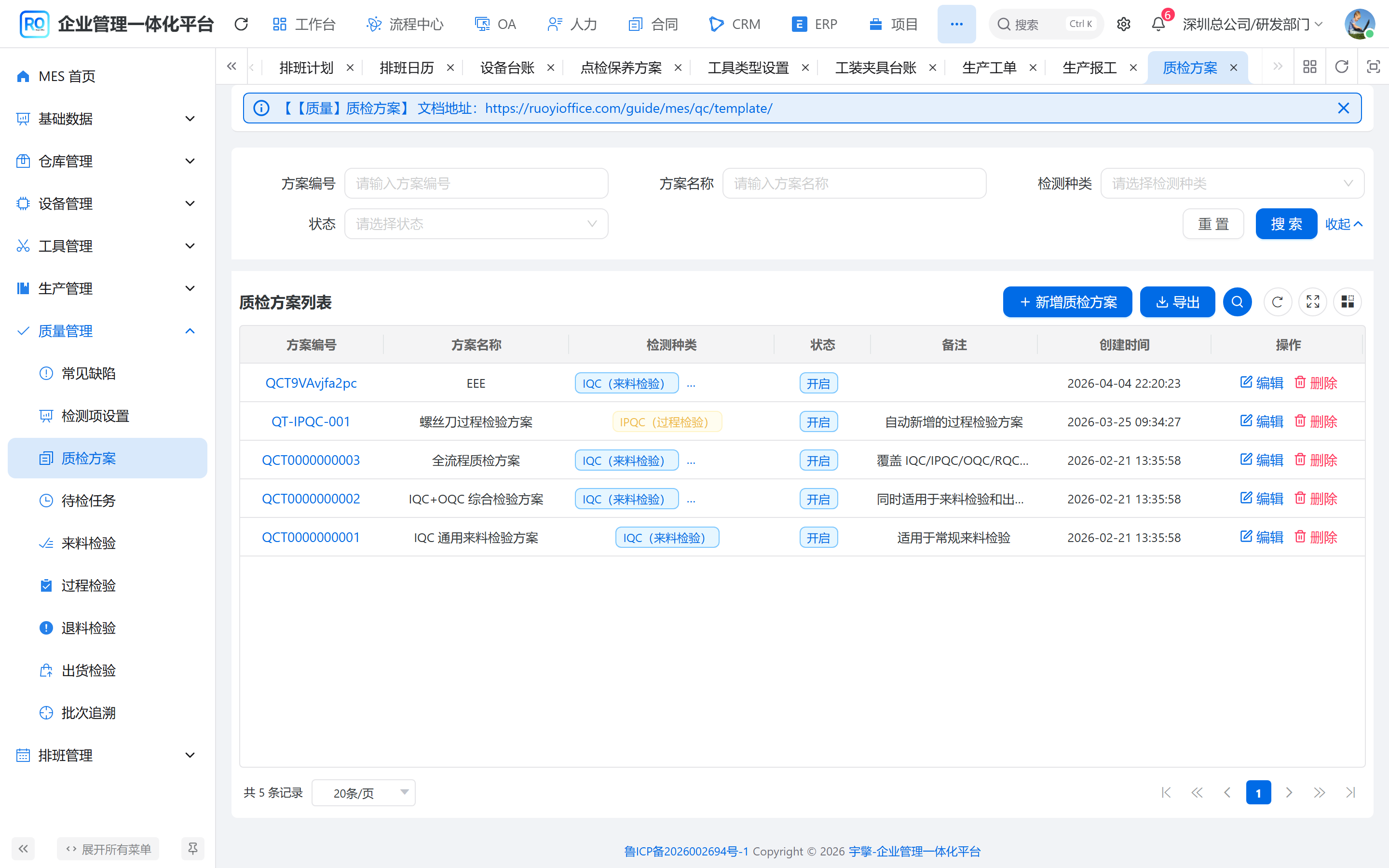Open the 20条/页 page size dropdown
Image resolution: width=1389 pixels, height=868 pixels.
tap(363, 793)
